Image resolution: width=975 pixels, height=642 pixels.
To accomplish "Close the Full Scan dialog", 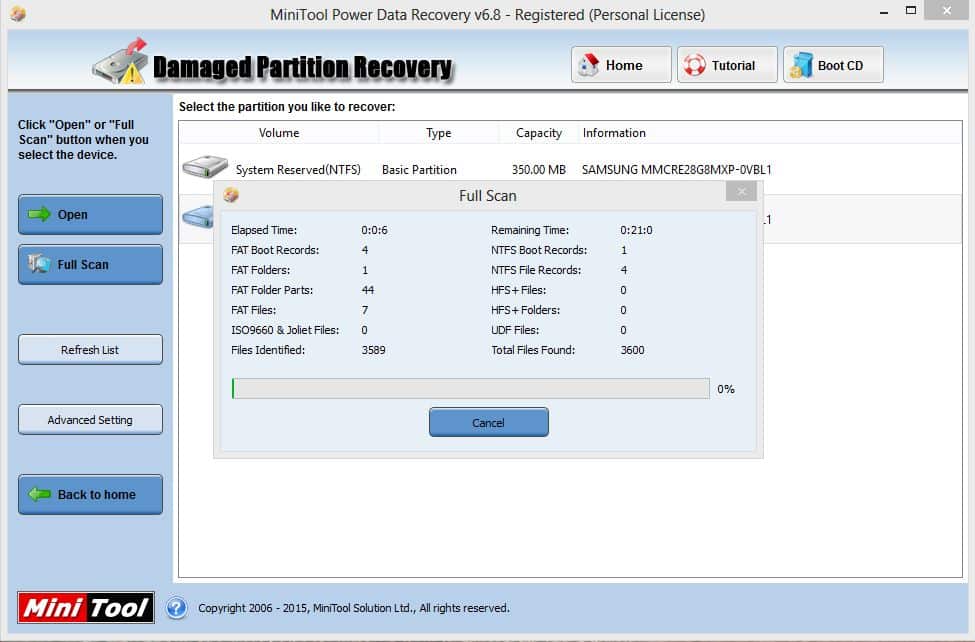I will point(741,192).
